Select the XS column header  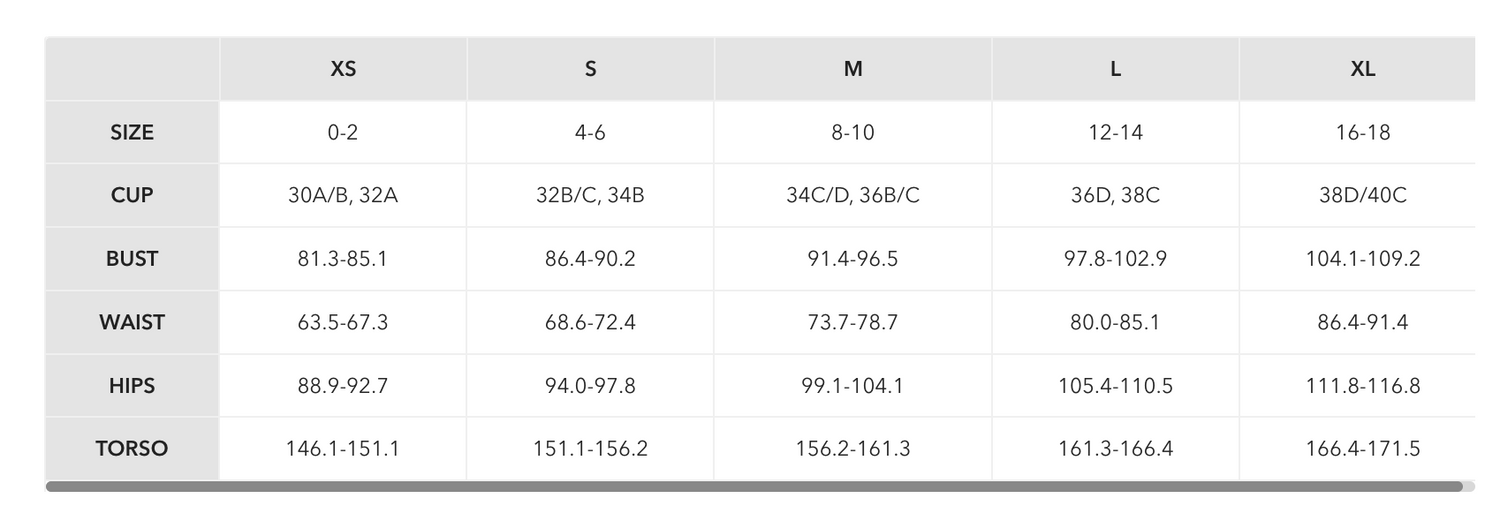(x=343, y=69)
